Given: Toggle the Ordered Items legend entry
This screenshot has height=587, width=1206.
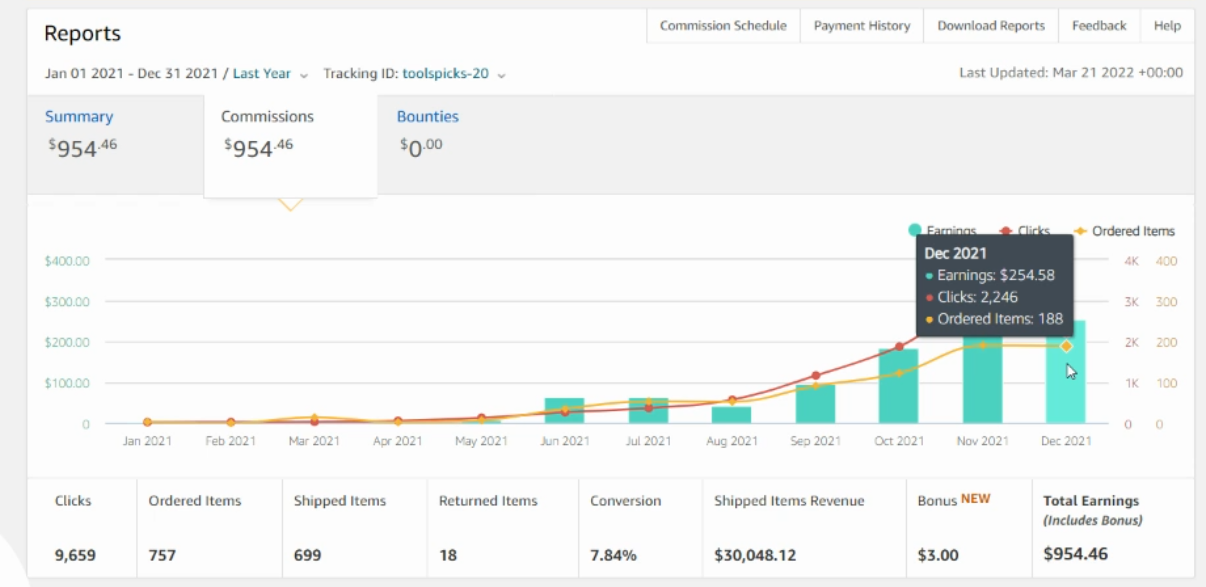Looking at the screenshot, I should point(1124,231).
